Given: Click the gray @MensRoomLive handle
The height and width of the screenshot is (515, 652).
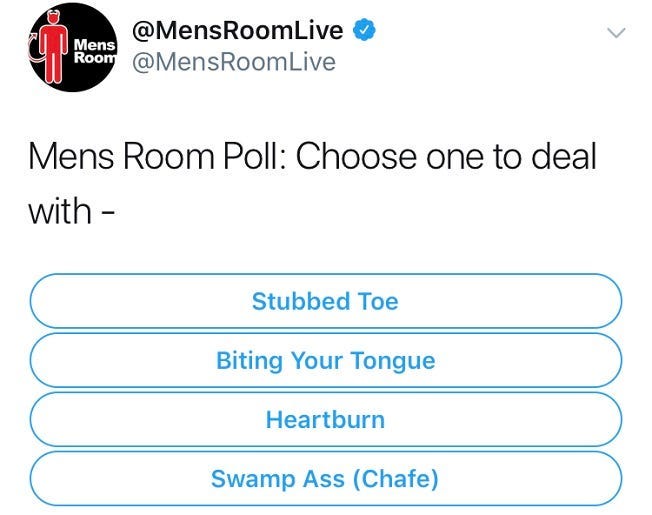Looking at the screenshot, I should pos(234,62).
